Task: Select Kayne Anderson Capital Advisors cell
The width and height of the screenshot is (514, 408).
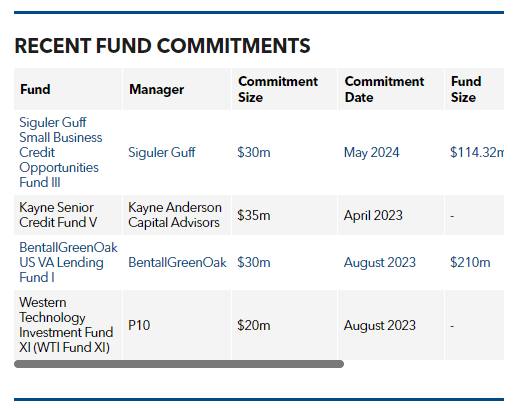Action: (x=177, y=215)
